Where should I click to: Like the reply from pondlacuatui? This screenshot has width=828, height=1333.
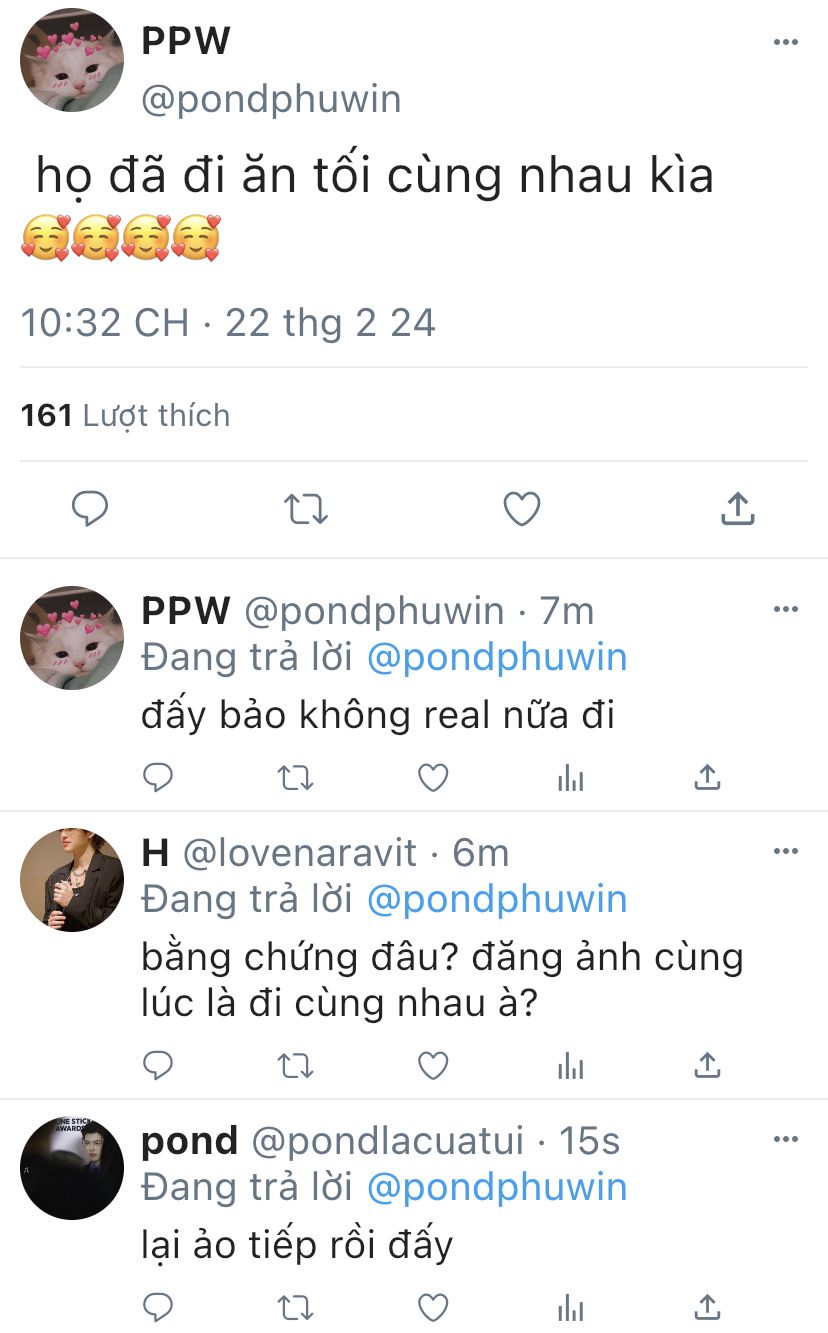pyautogui.click(x=432, y=1306)
